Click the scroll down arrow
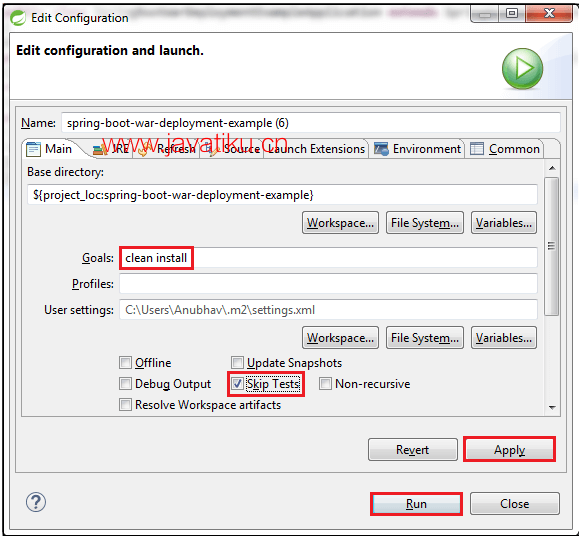This screenshot has width=579, height=538. (x=552, y=408)
